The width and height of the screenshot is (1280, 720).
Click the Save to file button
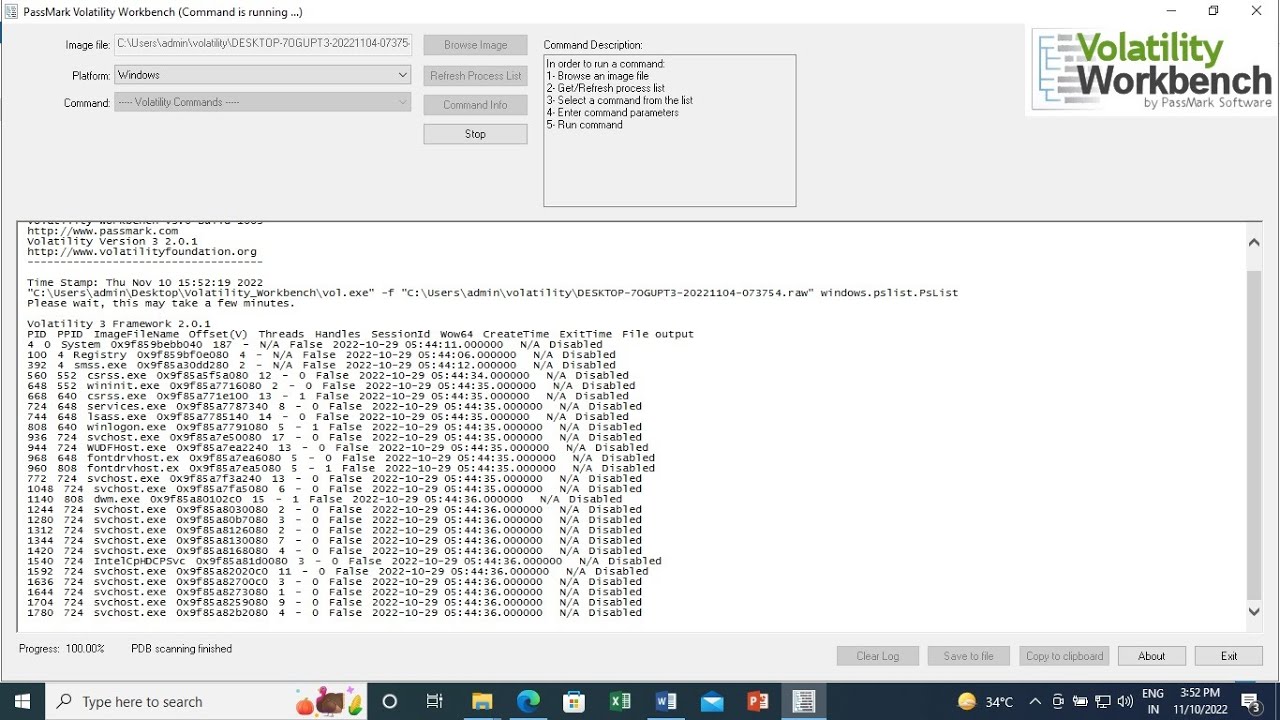(968, 656)
